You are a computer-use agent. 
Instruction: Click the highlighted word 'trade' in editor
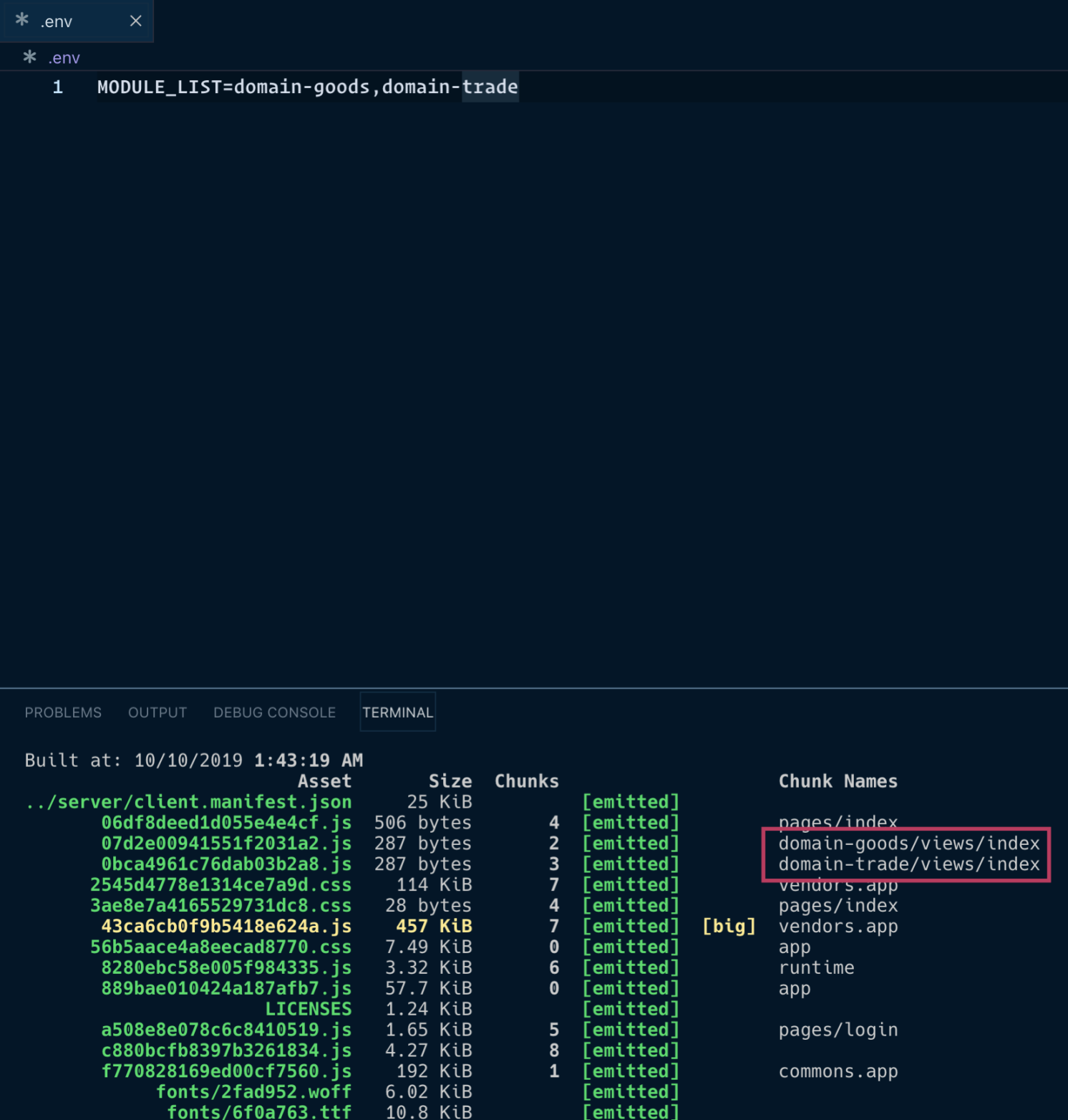[x=490, y=87]
